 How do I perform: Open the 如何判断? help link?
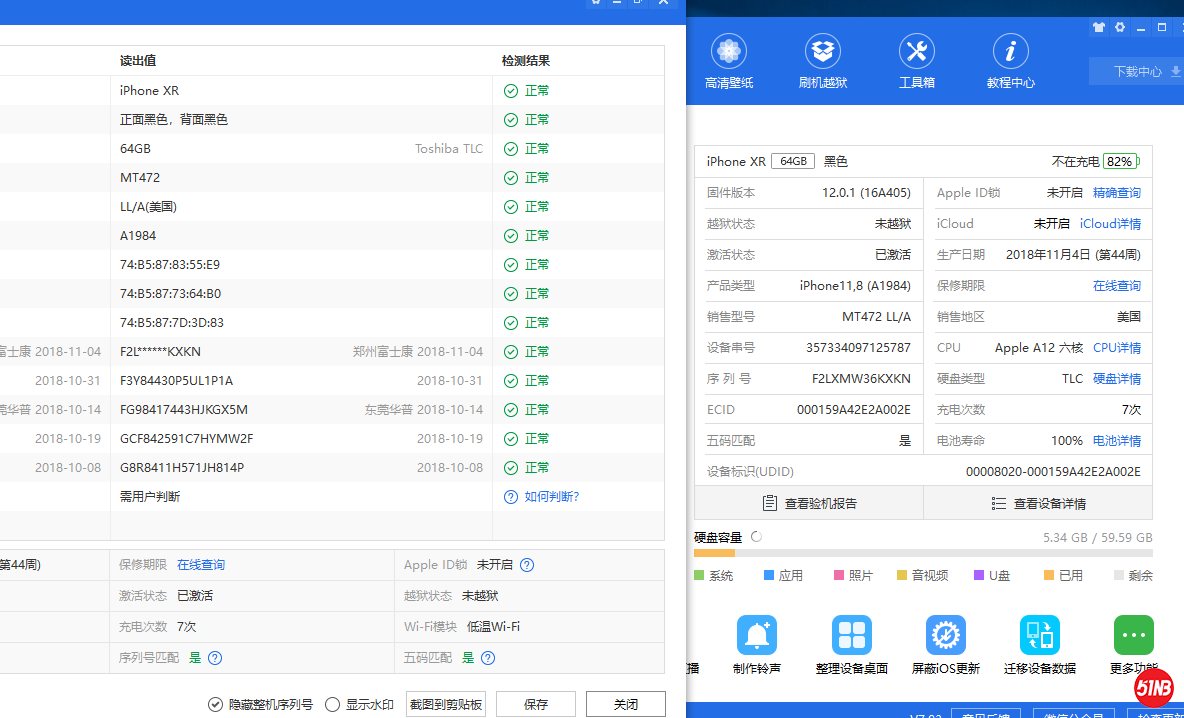pyautogui.click(x=551, y=497)
